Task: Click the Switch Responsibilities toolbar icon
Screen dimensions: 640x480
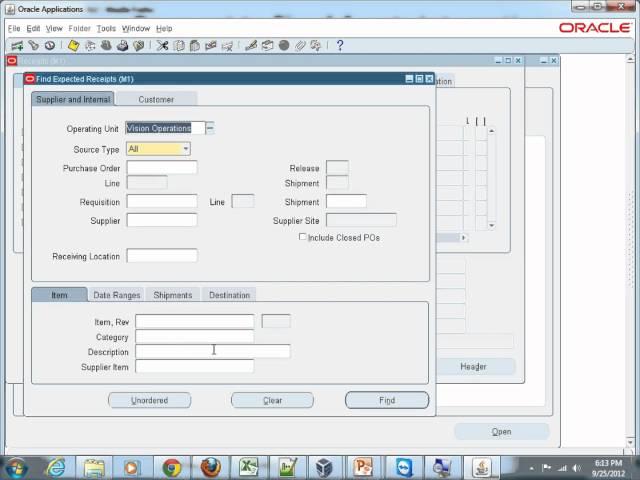Action: pos(106,46)
